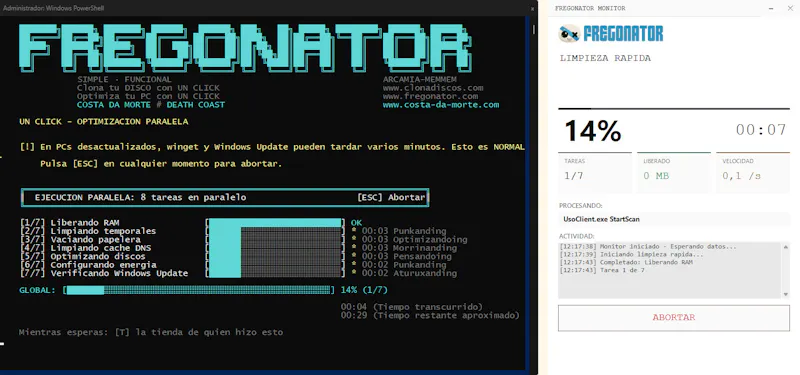Click the www.costa-da-morte.com link text
This screenshot has height=375, width=800.
(x=441, y=105)
